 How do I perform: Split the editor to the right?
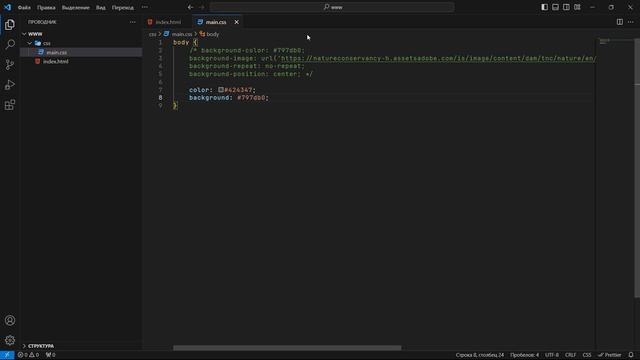point(620,22)
